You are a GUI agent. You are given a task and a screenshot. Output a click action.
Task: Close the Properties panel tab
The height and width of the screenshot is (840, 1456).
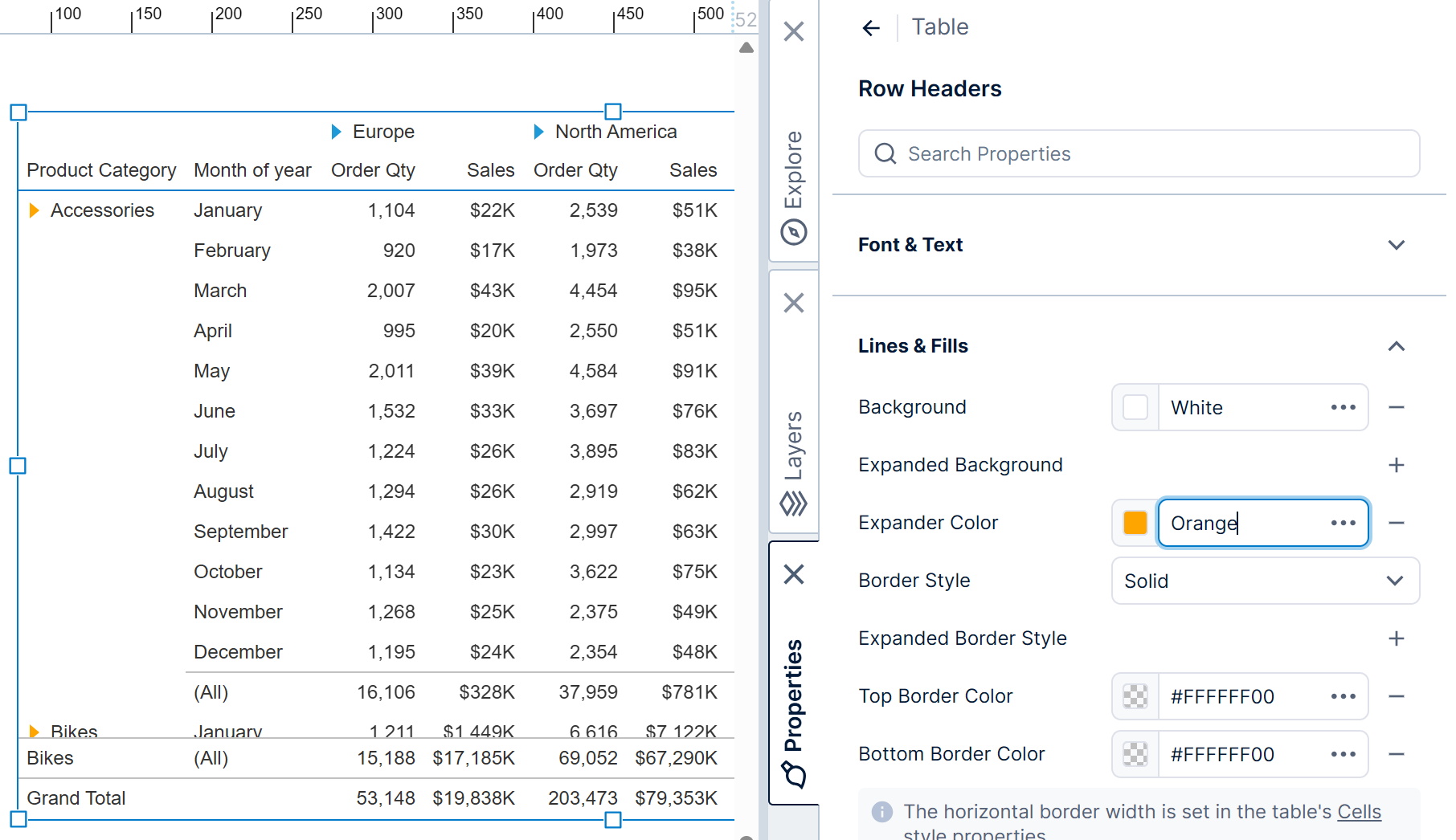(793, 574)
